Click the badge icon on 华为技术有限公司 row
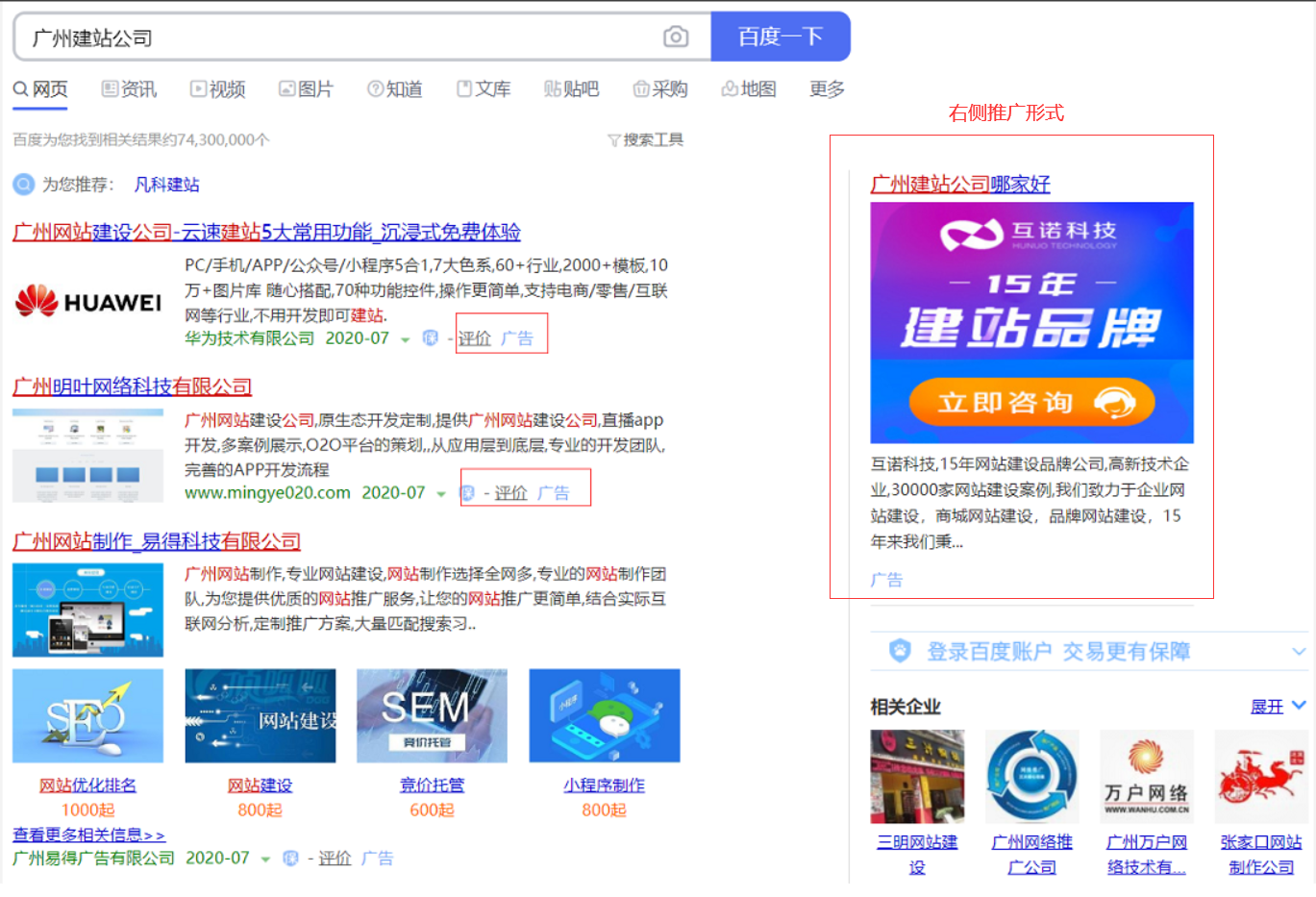Image resolution: width=1316 pixels, height=897 pixels. 431,338
